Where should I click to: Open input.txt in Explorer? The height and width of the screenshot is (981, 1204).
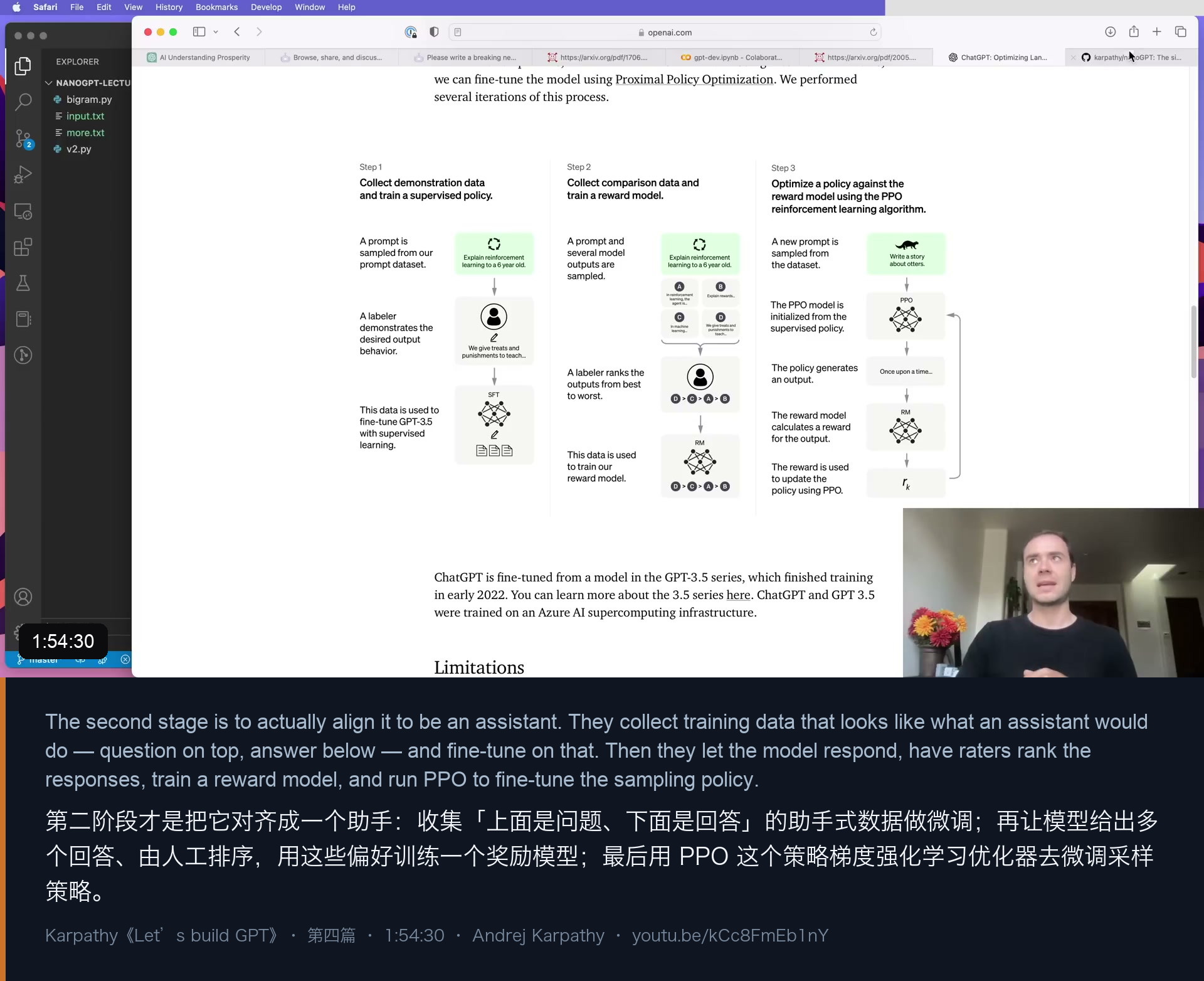tap(85, 116)
